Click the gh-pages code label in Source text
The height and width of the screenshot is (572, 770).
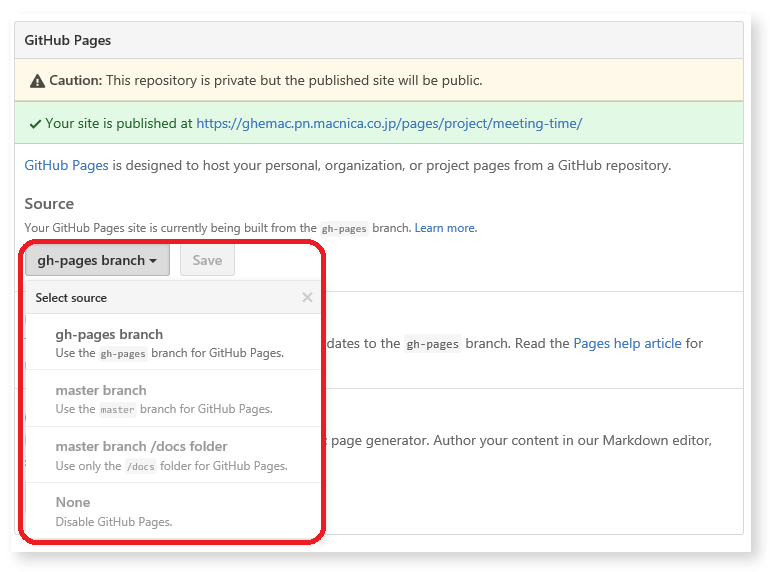click(344, 229)
